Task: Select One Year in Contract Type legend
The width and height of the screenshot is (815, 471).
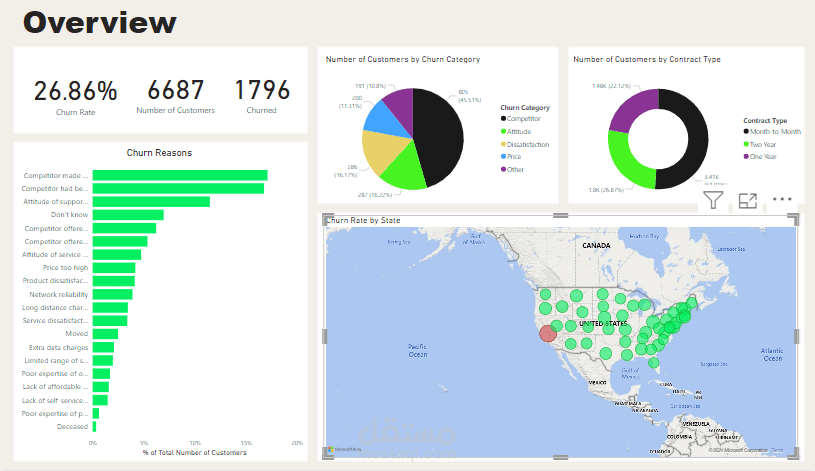Action: pyautogui.click(x=760, y=156)
